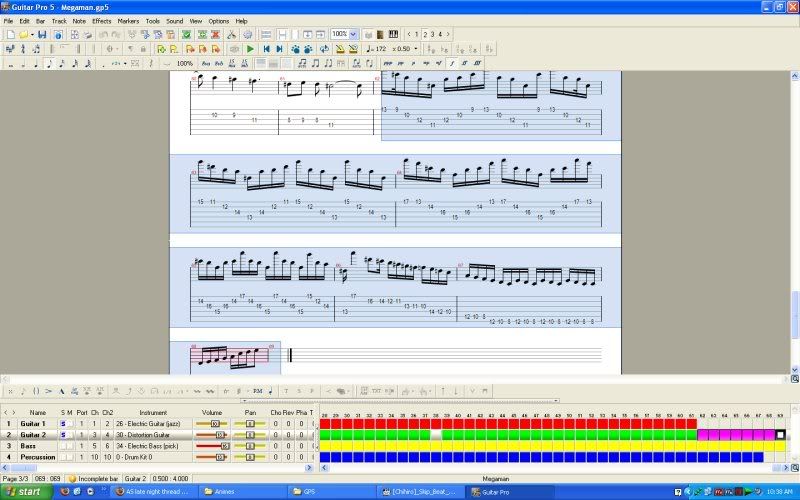Toggle Mute checkbox on Bass track
The width and height of the screenshot is (800, 500).
click(x=70, y=446)
